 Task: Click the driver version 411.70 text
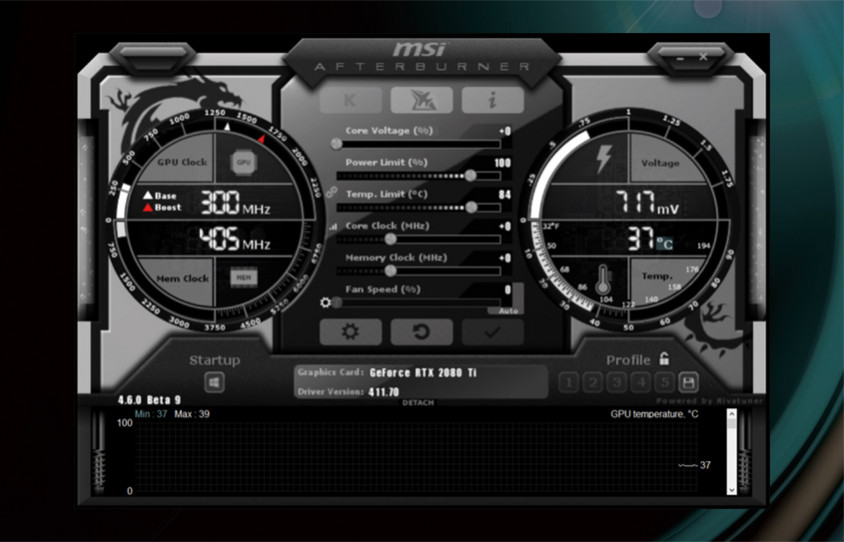384,392
